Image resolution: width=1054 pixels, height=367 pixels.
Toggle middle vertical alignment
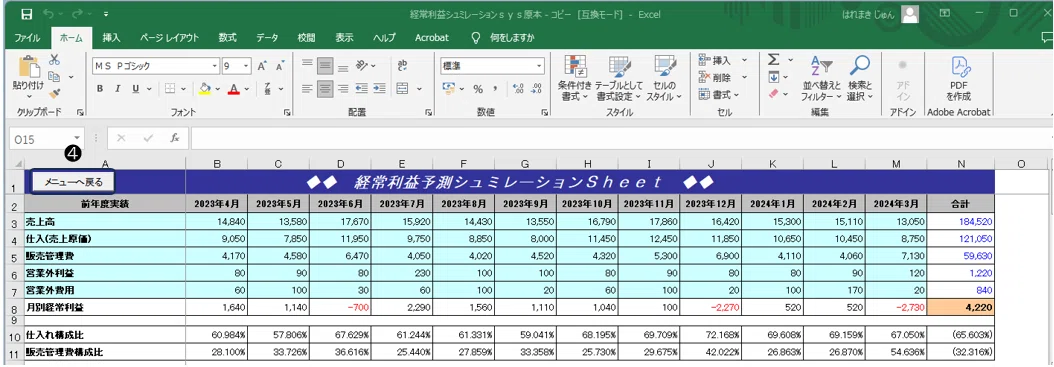pos(325,66)
